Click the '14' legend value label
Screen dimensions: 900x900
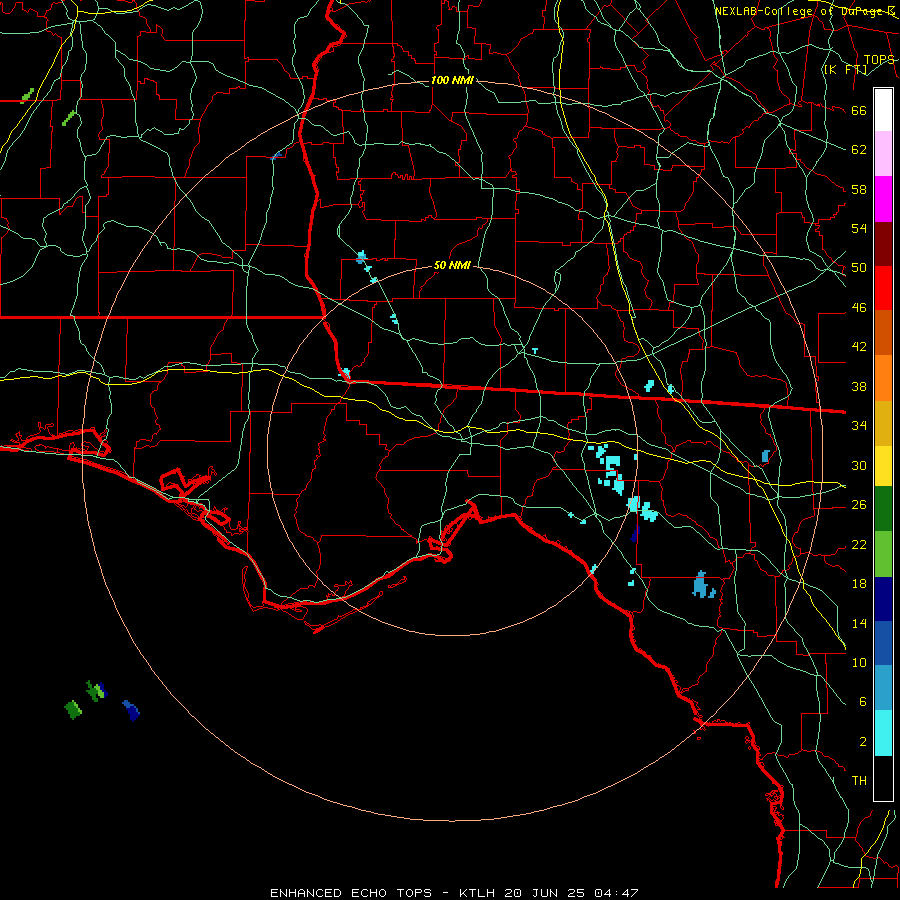tap(859, 623)
